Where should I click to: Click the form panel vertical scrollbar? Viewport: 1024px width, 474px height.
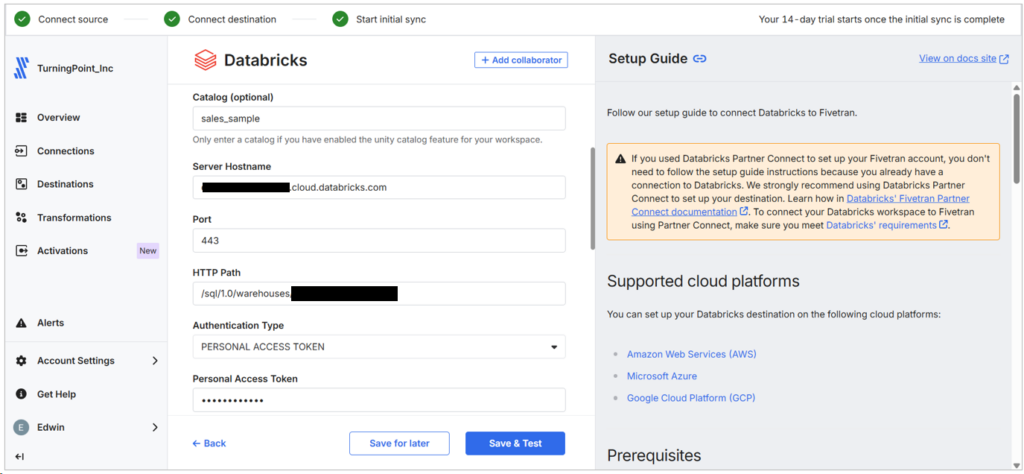(x=592, y=198)
